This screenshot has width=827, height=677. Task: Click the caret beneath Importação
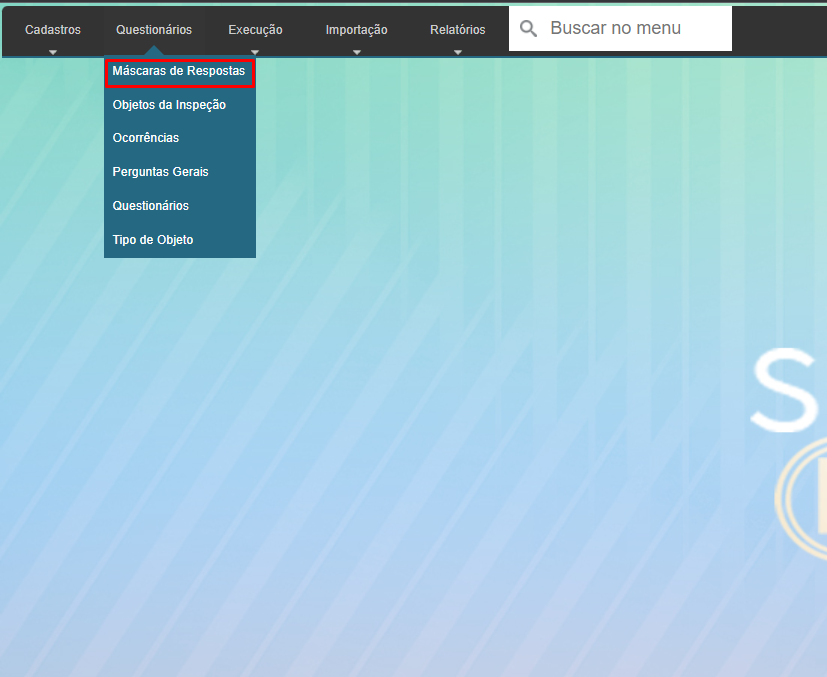click(356, 51)
